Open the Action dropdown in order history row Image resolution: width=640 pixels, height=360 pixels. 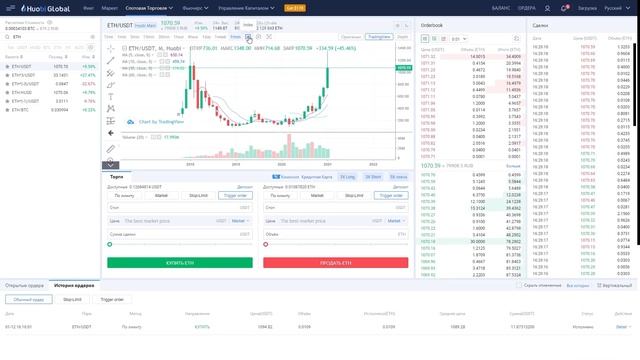click(x=623, y=327)
